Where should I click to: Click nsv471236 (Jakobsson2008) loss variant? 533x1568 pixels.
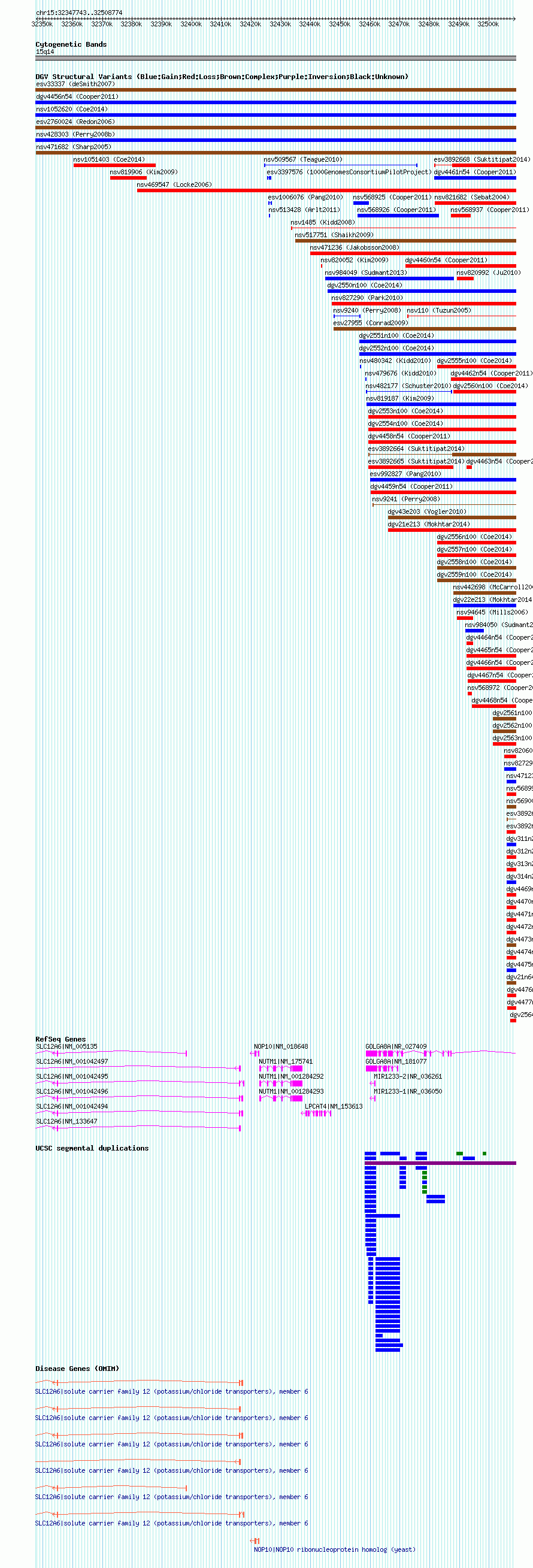413,253
